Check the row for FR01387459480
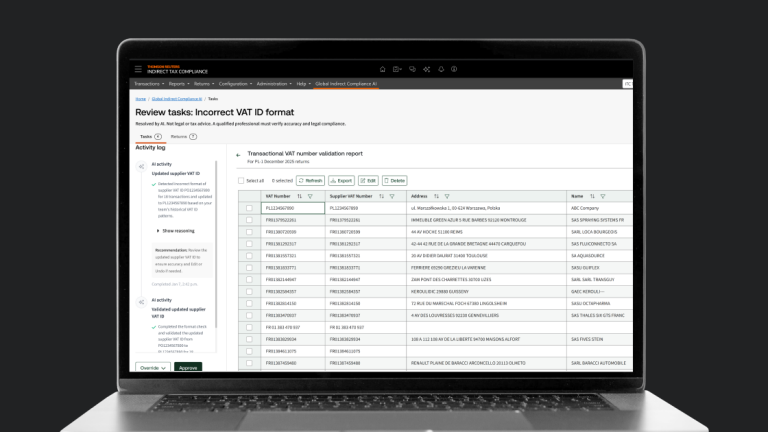This screenshot has height=432, width=768. click(x=249, y=363)
